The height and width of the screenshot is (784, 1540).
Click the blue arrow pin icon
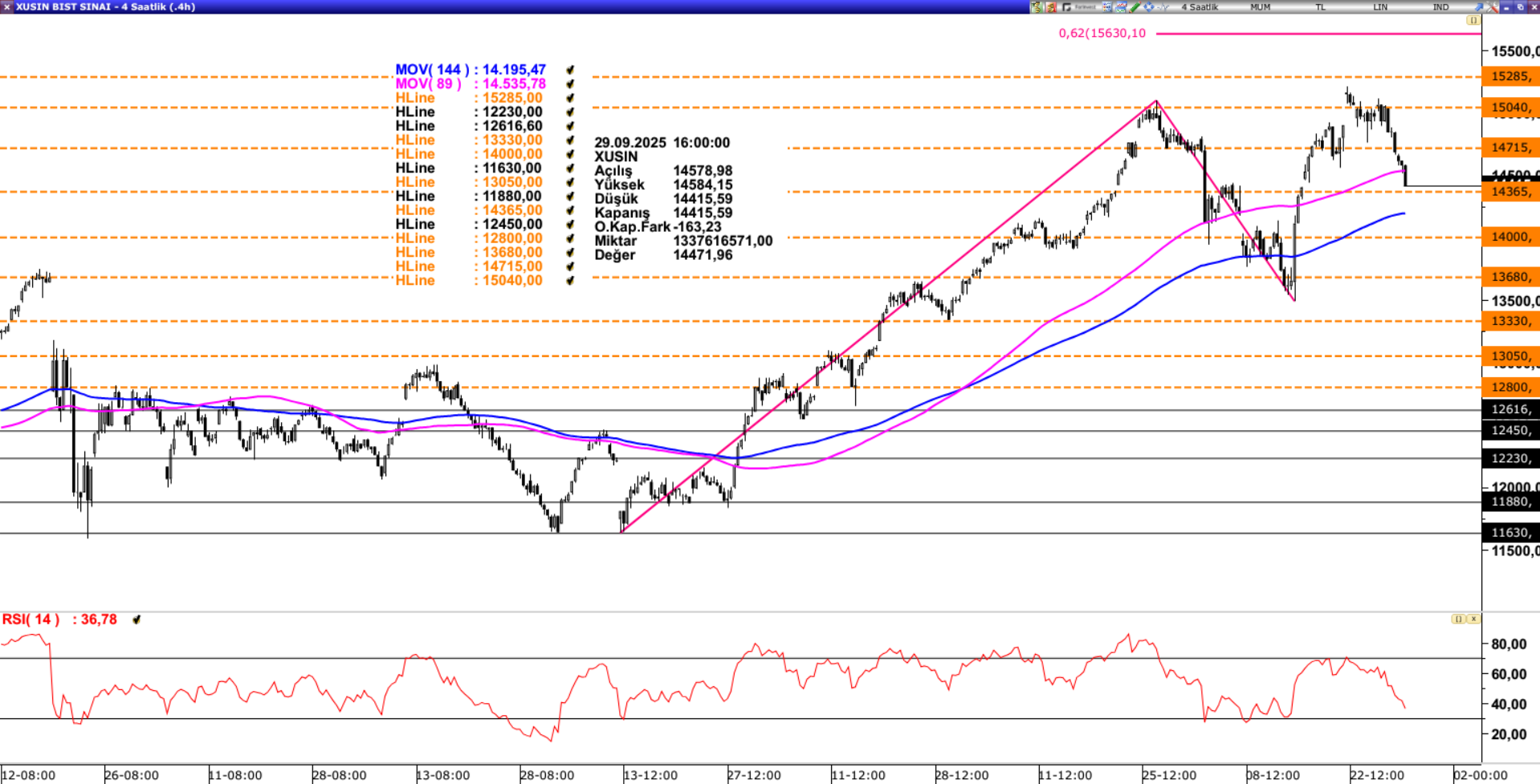coord(1478,7)
